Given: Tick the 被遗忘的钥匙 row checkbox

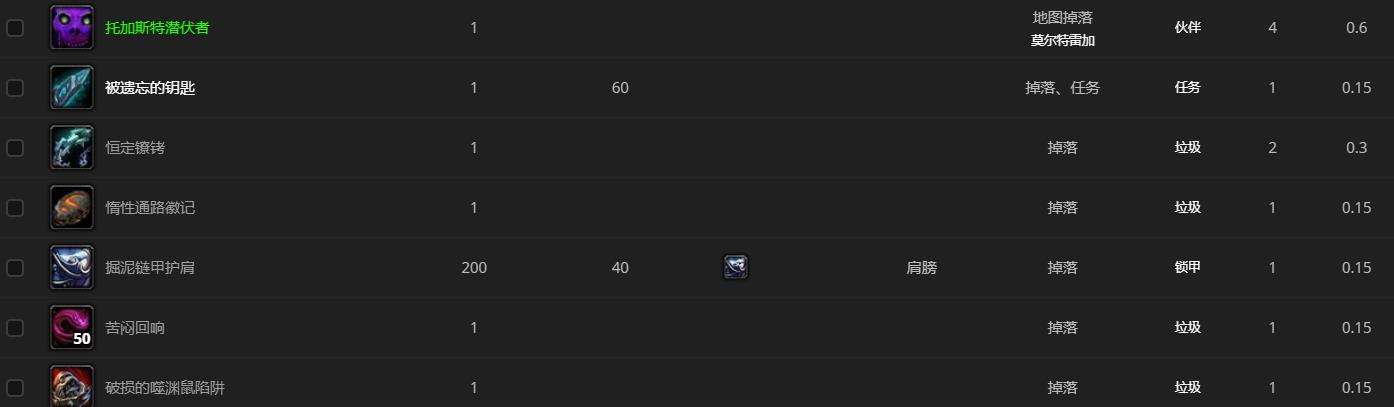Looking at the screenshot, I should pyautogui.click(x=15, y=88).
